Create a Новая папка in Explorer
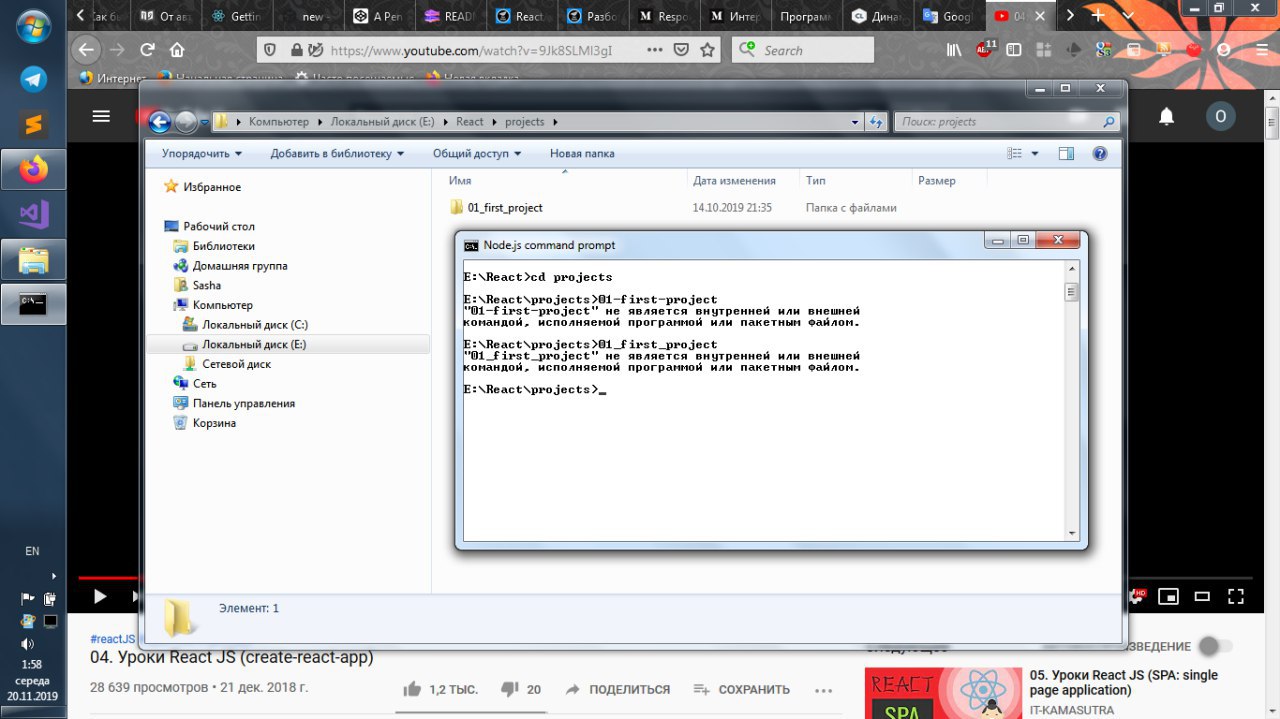The height and width of the screenshot is (719, 1280). point(582,154)
